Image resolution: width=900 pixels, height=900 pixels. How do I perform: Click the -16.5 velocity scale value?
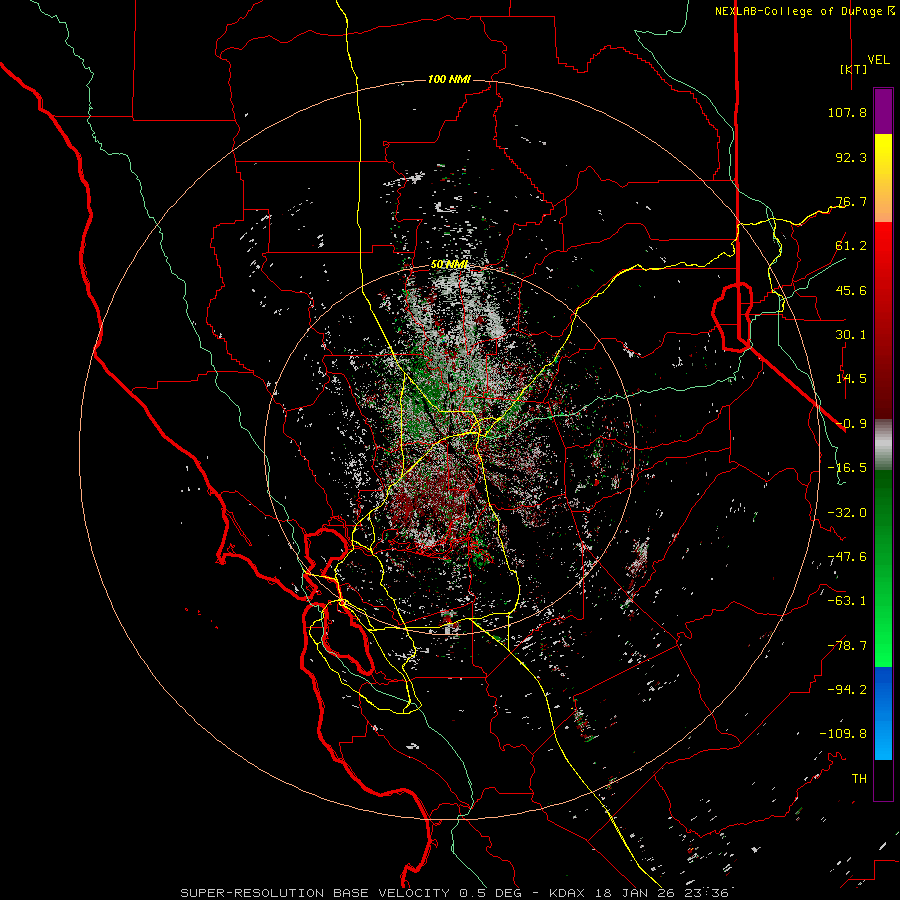tap(847, 468)
